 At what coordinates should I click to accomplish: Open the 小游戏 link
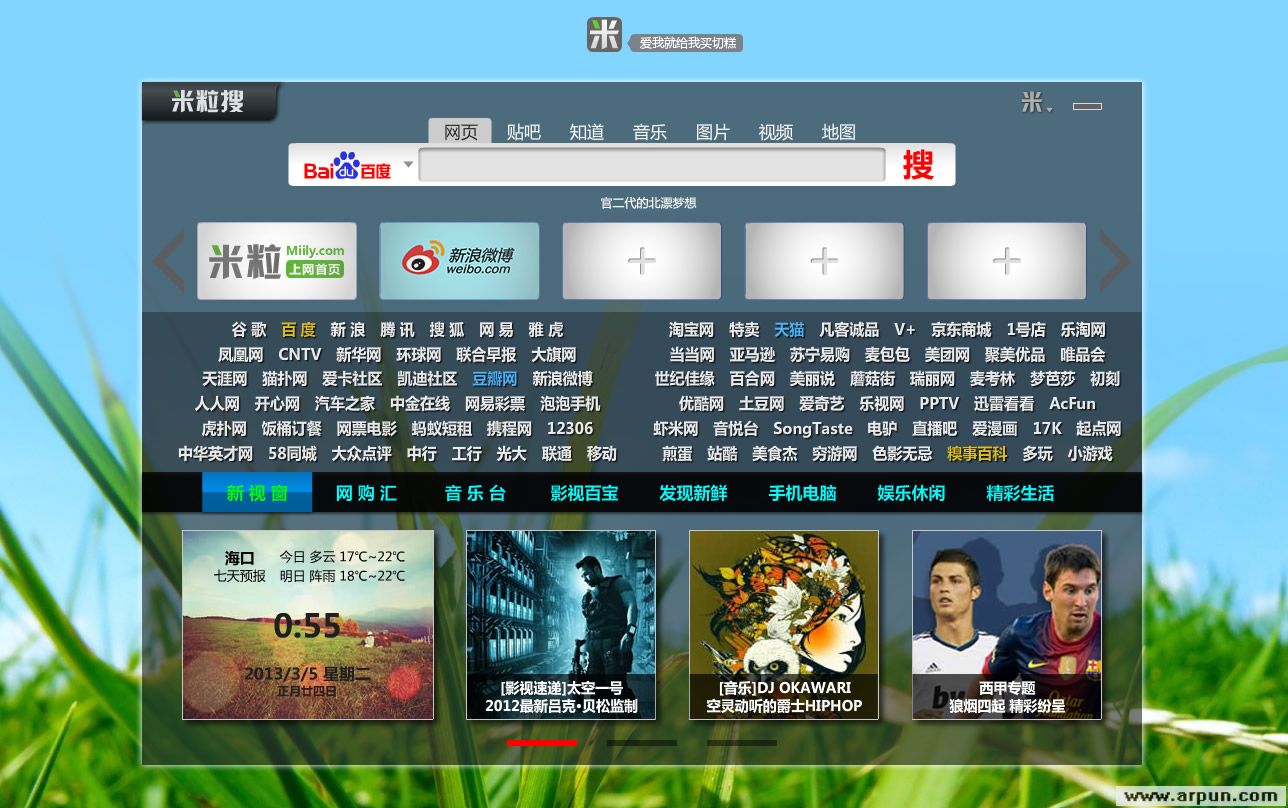[x=1090, y=454]
